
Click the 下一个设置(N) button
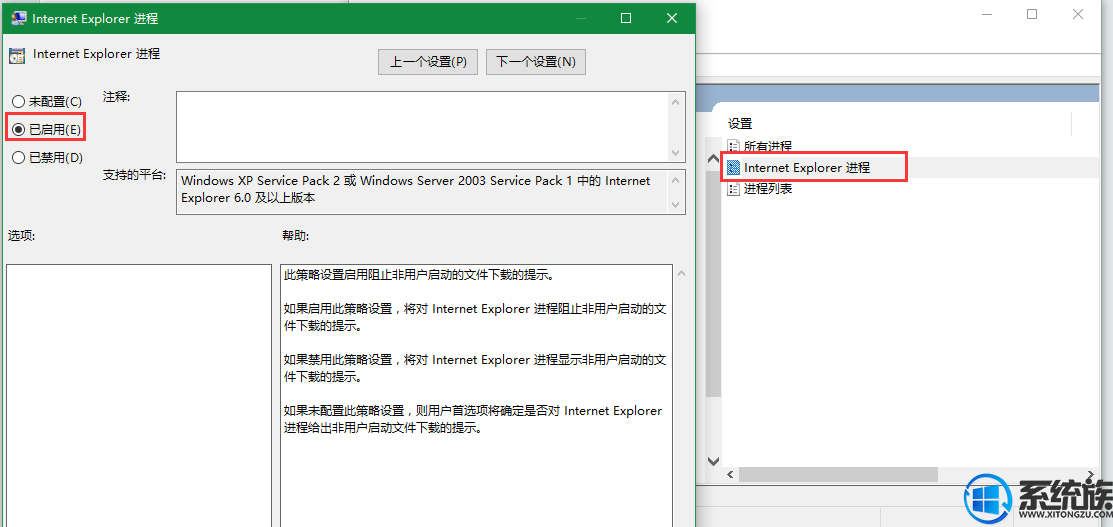click(535, 62)
